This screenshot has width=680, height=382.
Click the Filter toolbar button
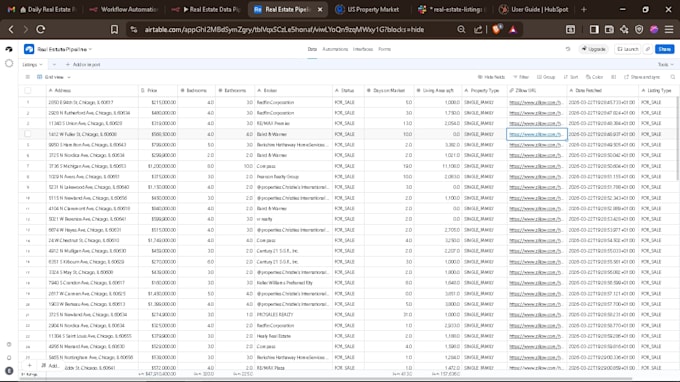pyautogui.click(x=521, y=77)
